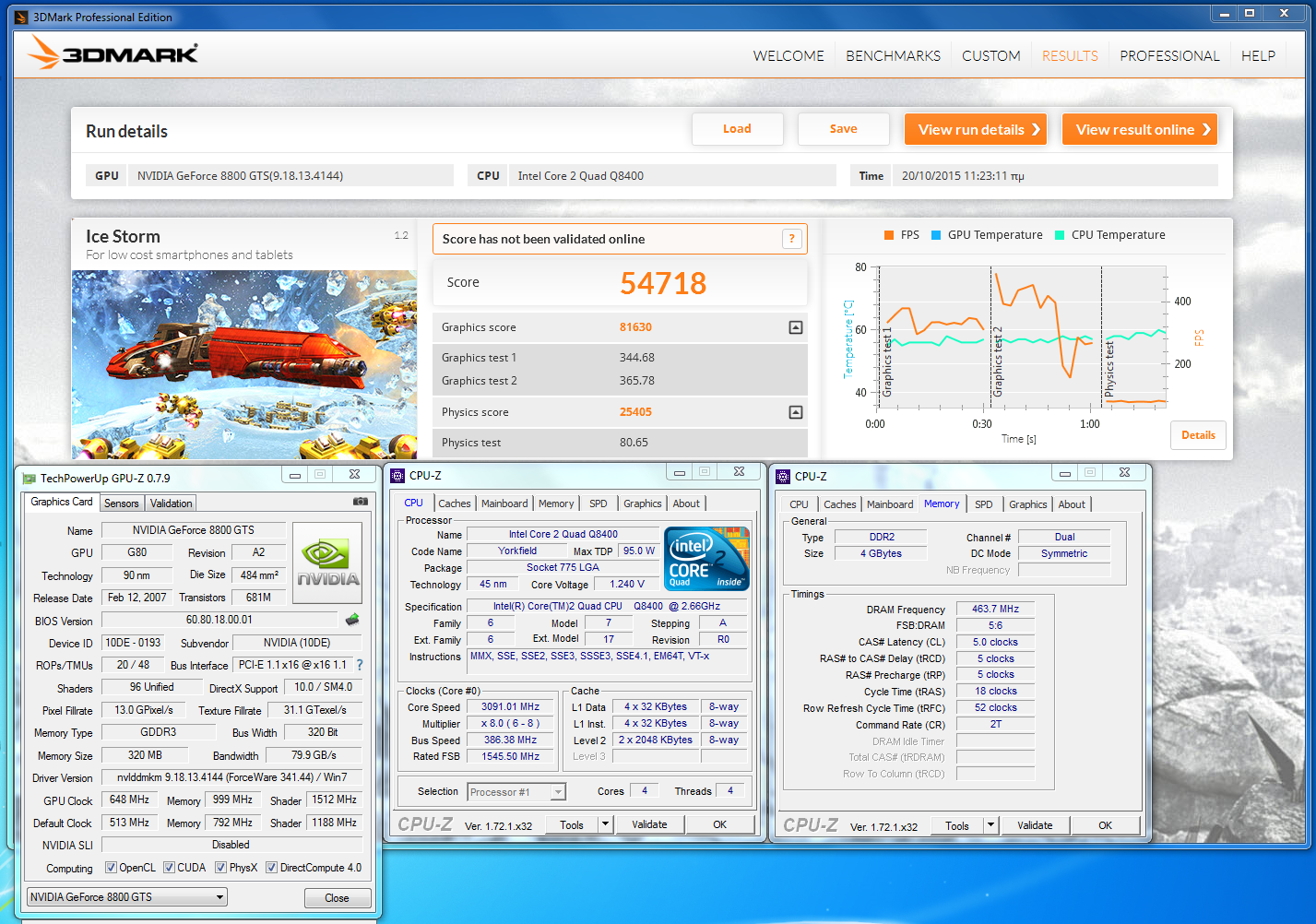
Task: Toggle the DirectCompute 4.0 checkbox
Action: 271,868
